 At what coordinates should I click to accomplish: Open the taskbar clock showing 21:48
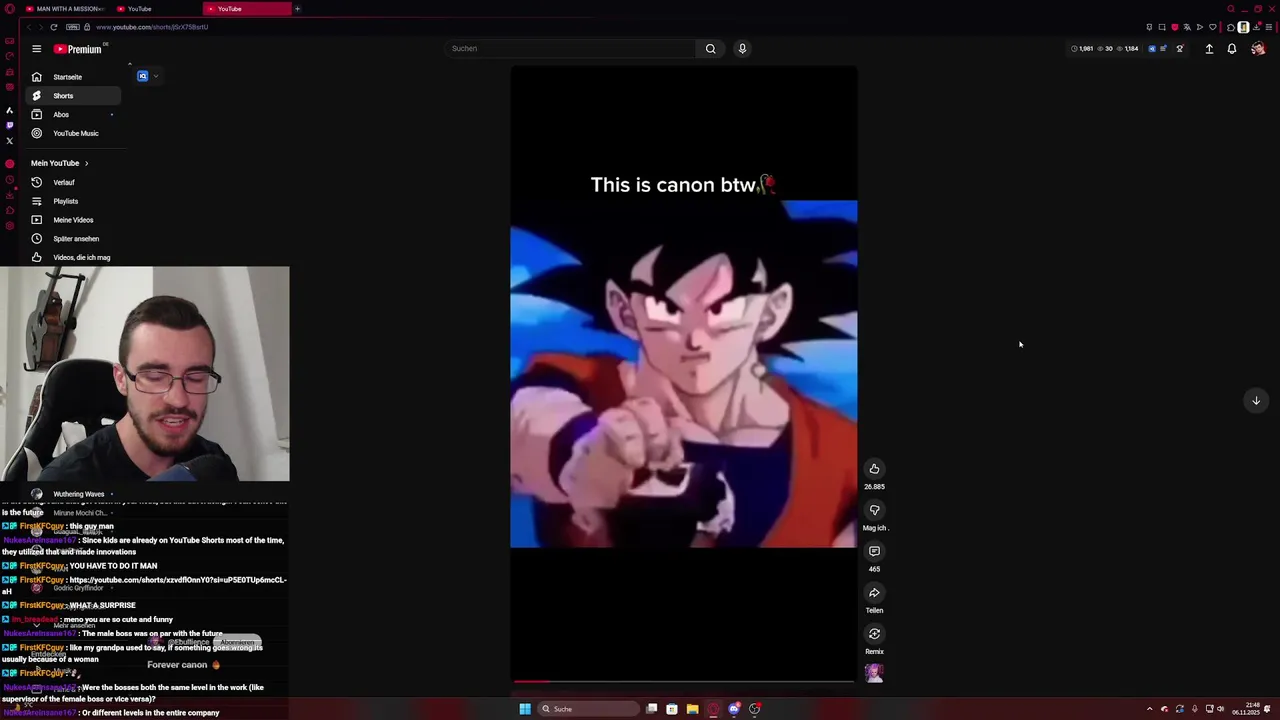(x=1246, y=709)
